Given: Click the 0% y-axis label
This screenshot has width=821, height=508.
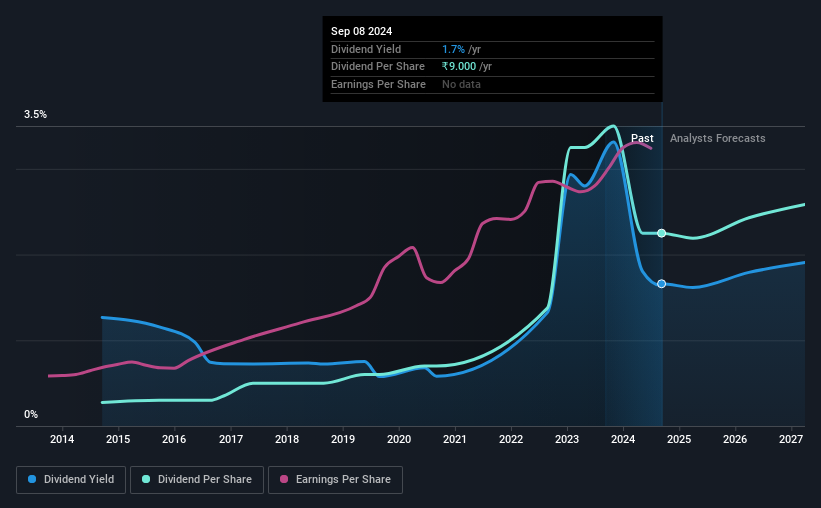Looking at the screenshot, I should pos(31,414).
